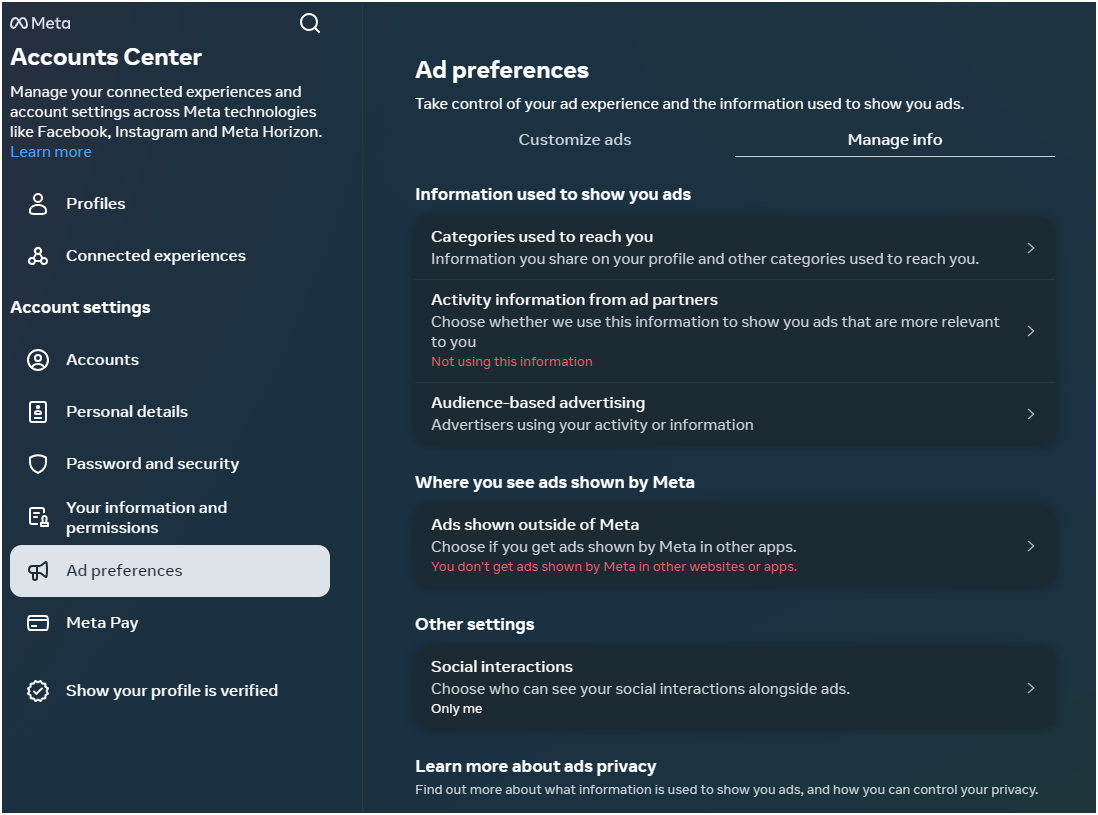Select the Password and security shield icon
The width and height of the screenshot is (1098, 815).
[x=37, y=463]
